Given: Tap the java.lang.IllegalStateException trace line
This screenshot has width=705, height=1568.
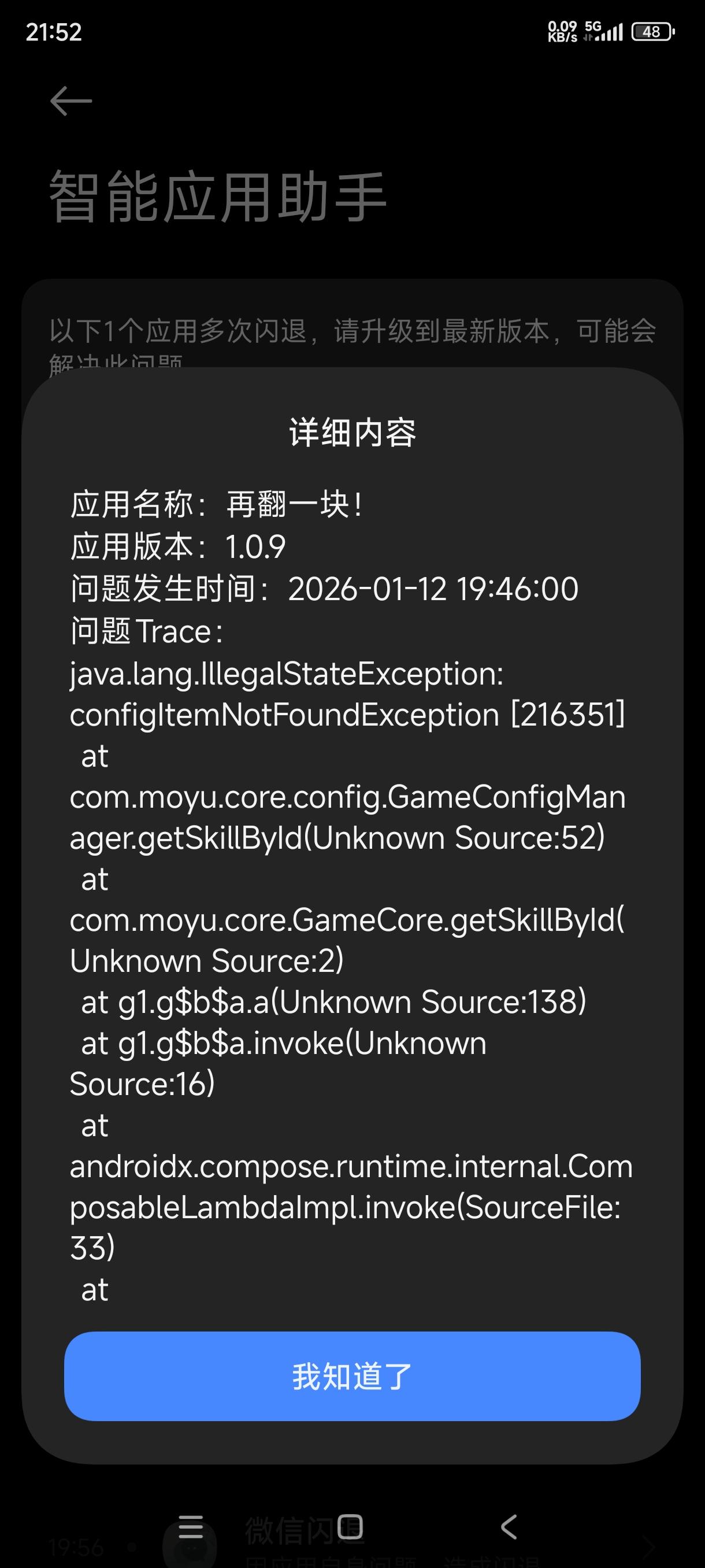Looking at the screenshot, I should (x=287, y=674).
